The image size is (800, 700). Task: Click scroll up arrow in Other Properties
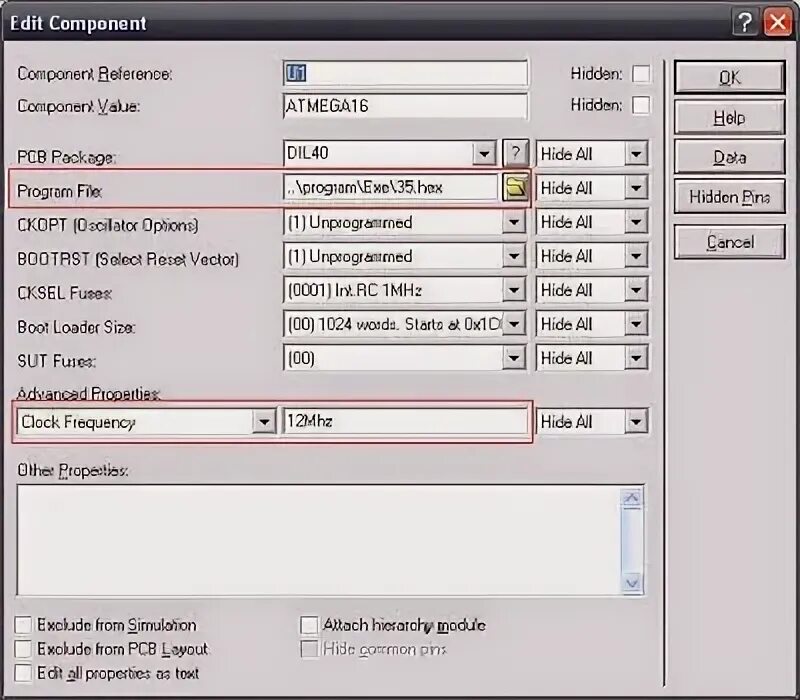(x=632, y=497)
